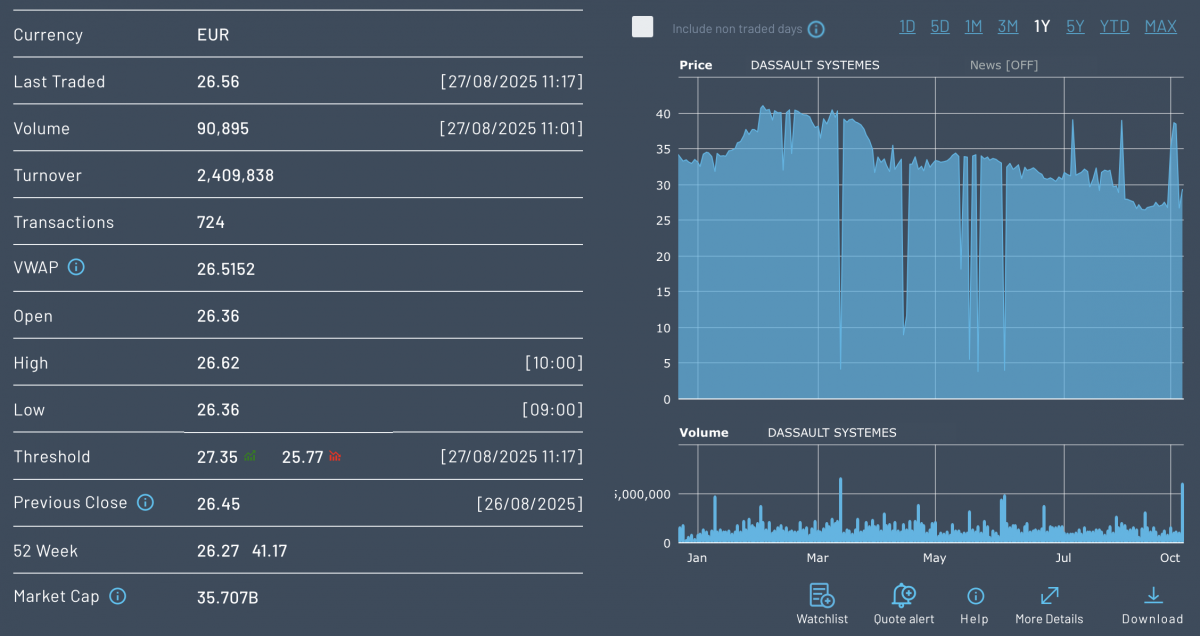Viewport: 1200px width, 636px height.
Task: Click the lower threshold value 25.77
Action: 303,457
